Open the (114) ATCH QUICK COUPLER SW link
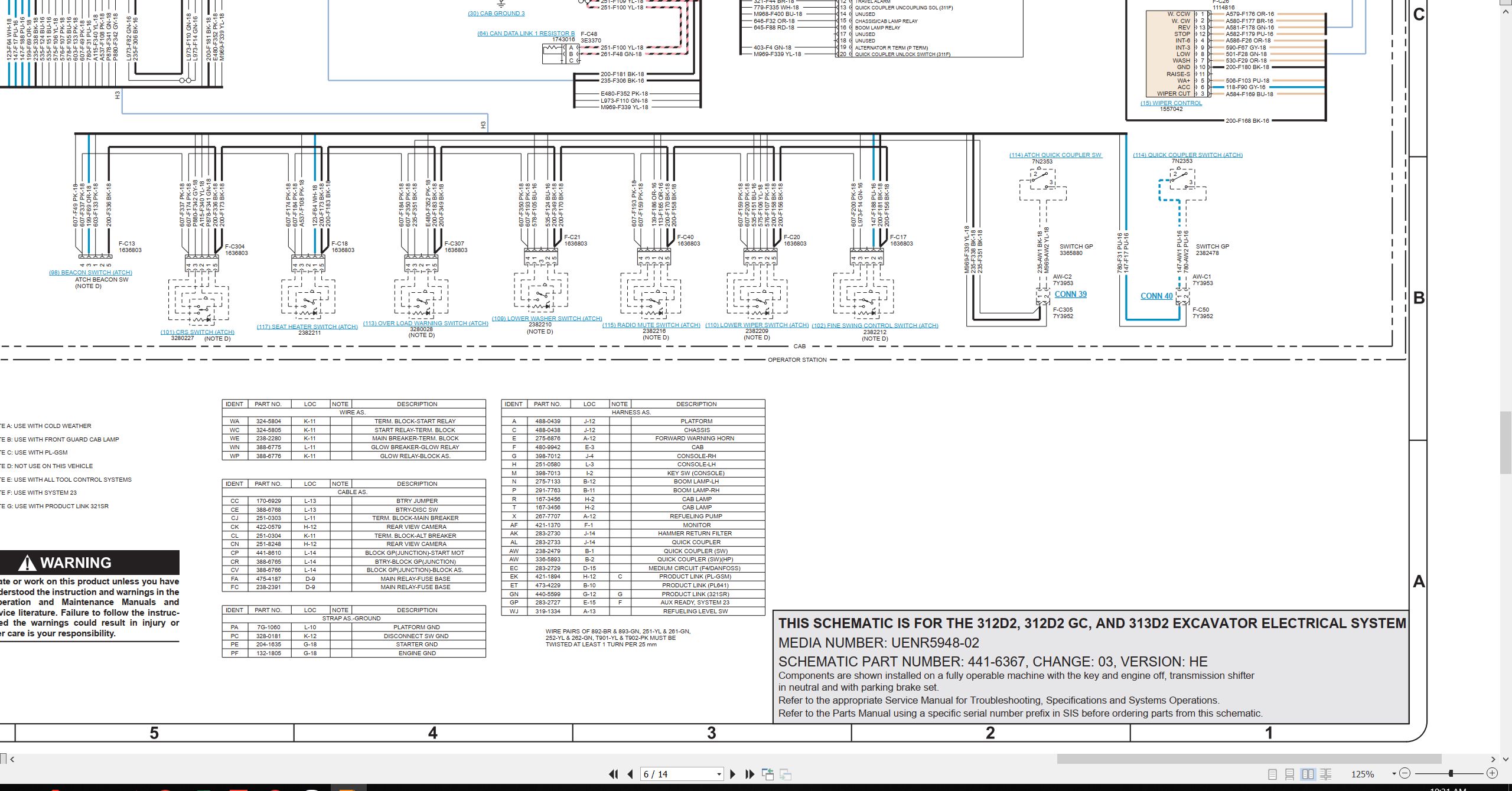 pyautogui.click(x=1055, y=155)
